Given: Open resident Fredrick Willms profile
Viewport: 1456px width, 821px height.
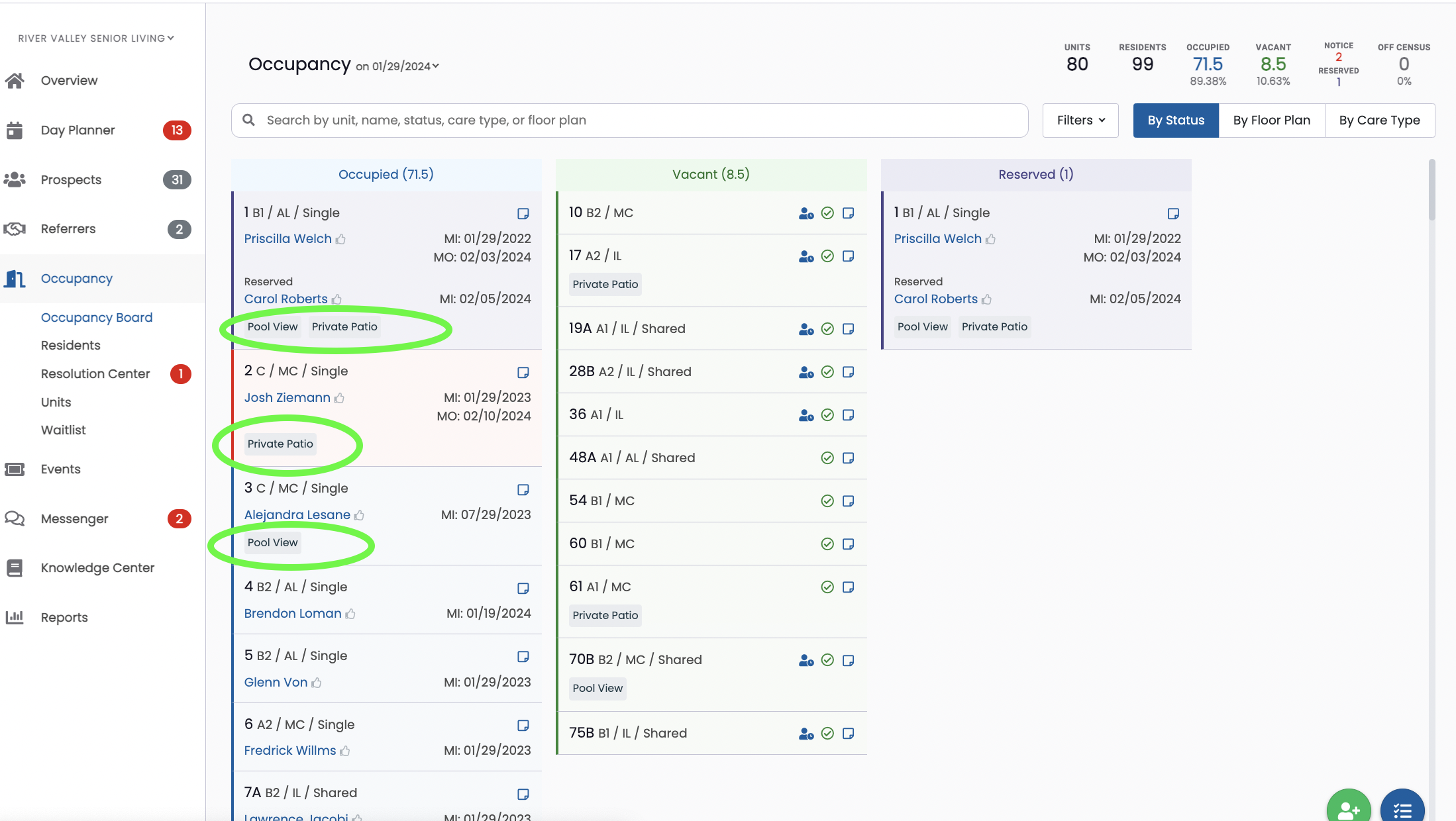Looking at the screenshot, I should (290, 751).
